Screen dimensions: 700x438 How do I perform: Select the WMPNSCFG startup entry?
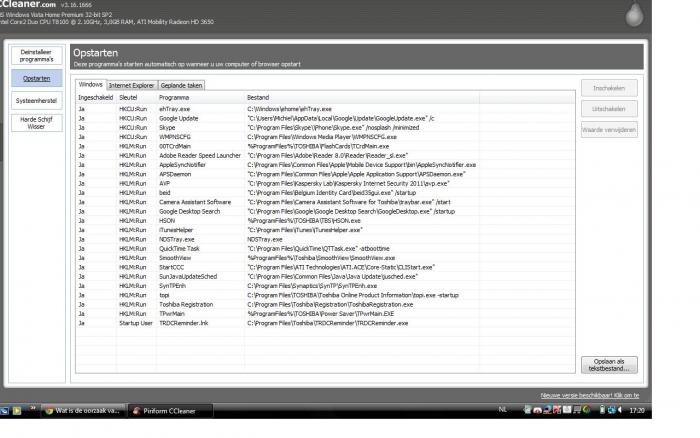click(x=325, y=137)
